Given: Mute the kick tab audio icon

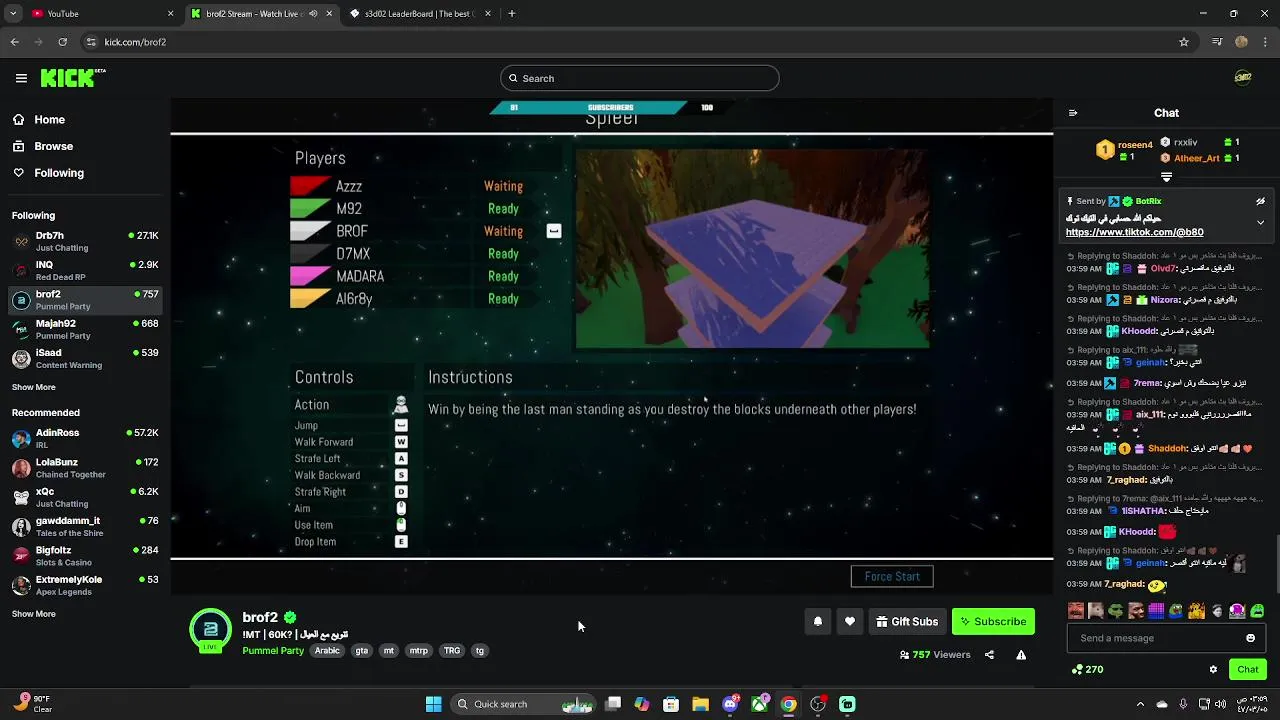Looking at the screenshot, I should (x=313, y=14).
